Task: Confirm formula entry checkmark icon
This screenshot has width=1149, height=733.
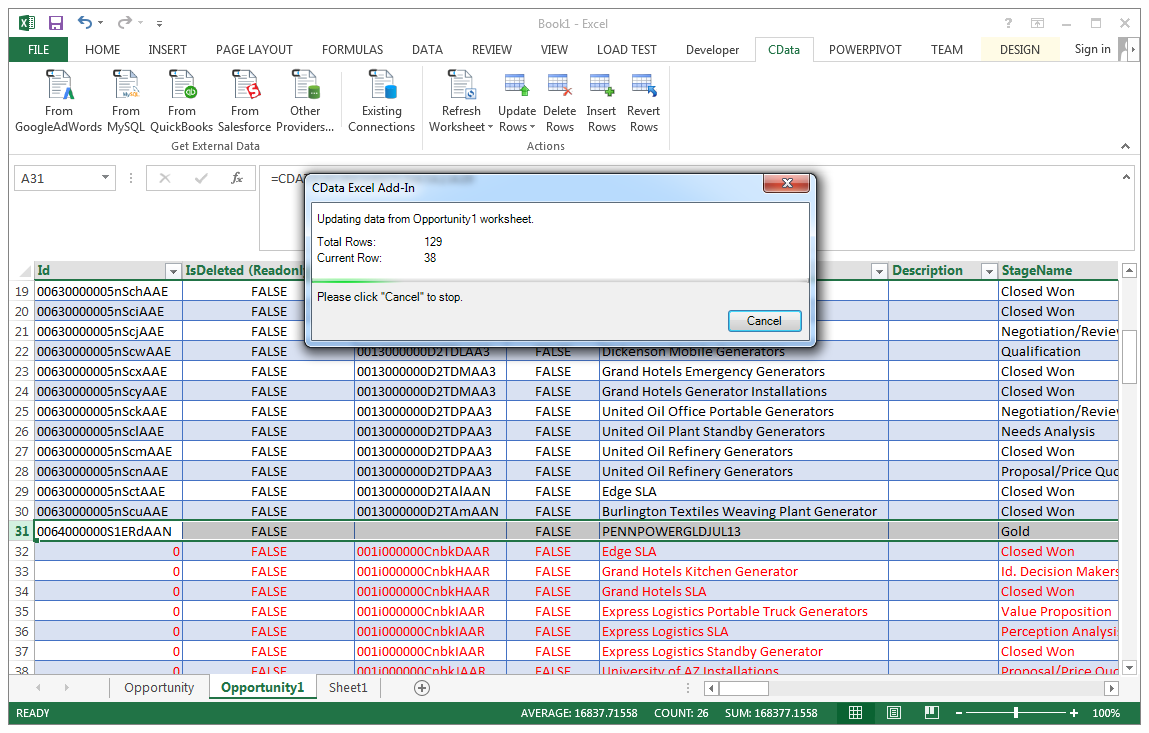Action: click(x=201, y=178)
